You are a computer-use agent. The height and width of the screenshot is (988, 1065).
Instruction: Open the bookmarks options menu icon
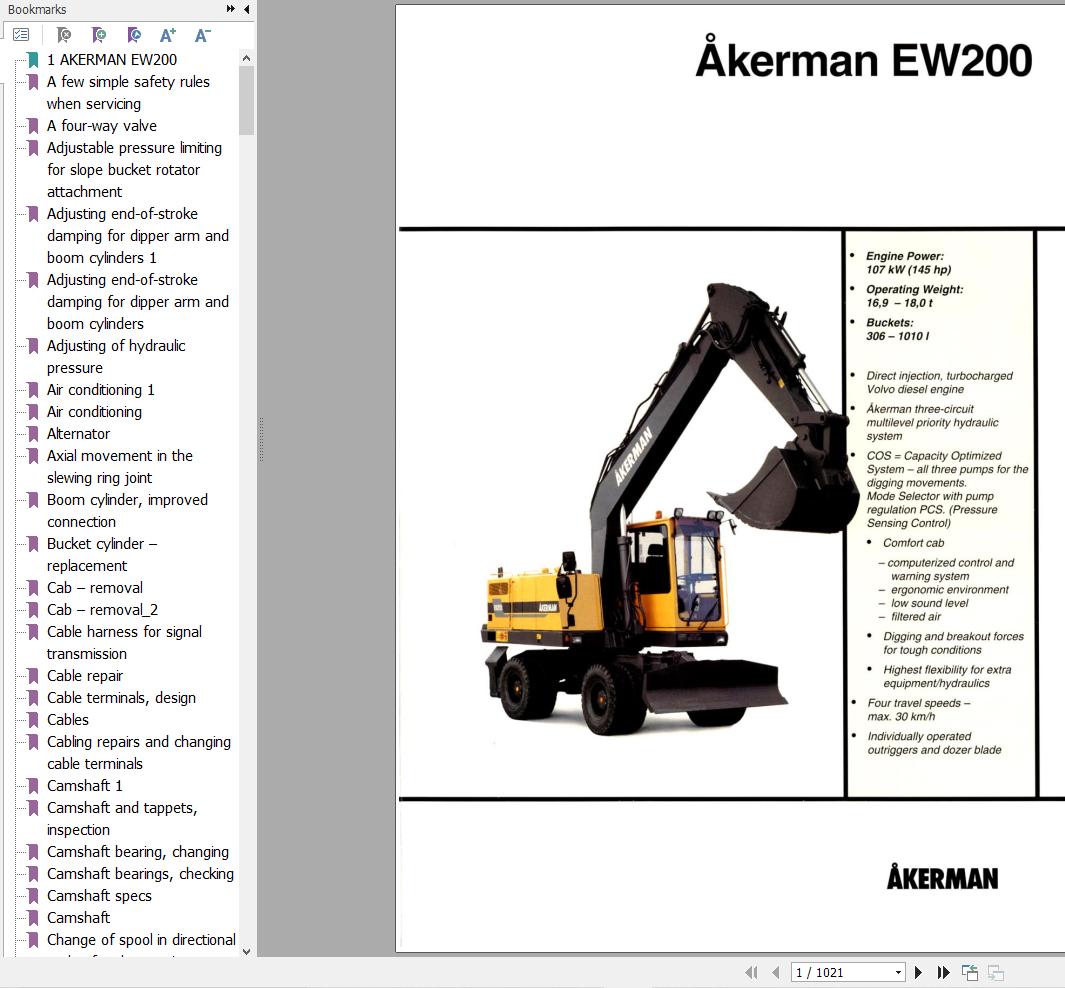coord(21,35)
